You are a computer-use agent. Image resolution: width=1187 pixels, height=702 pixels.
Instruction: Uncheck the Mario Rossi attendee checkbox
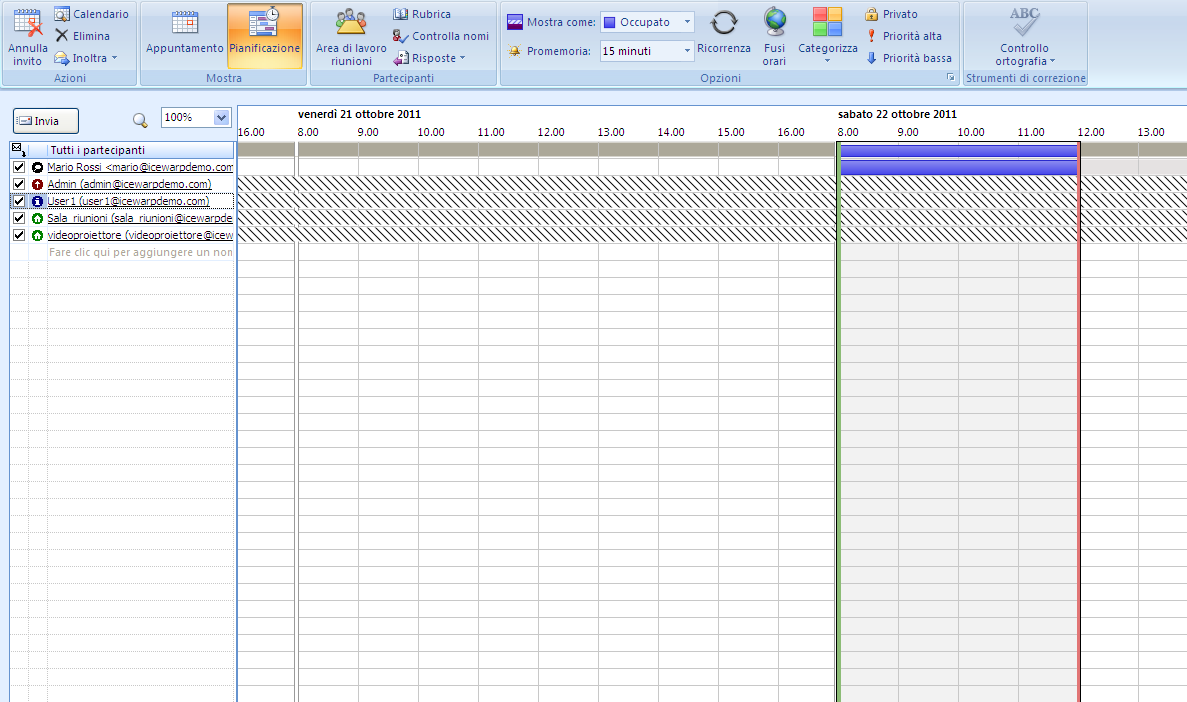click(x=19, y=167)
